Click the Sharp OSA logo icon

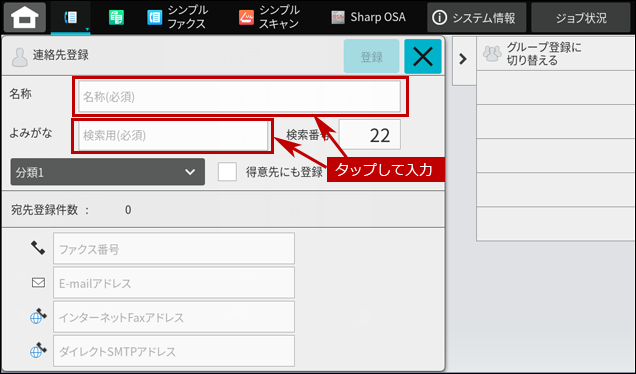point(338,17)
